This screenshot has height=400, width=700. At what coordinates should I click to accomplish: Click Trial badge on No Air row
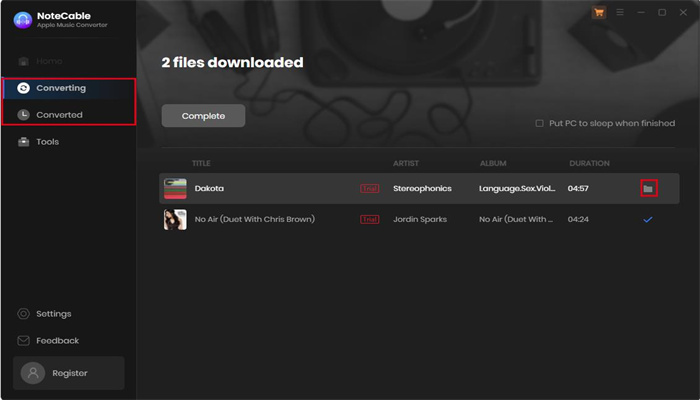370,219
